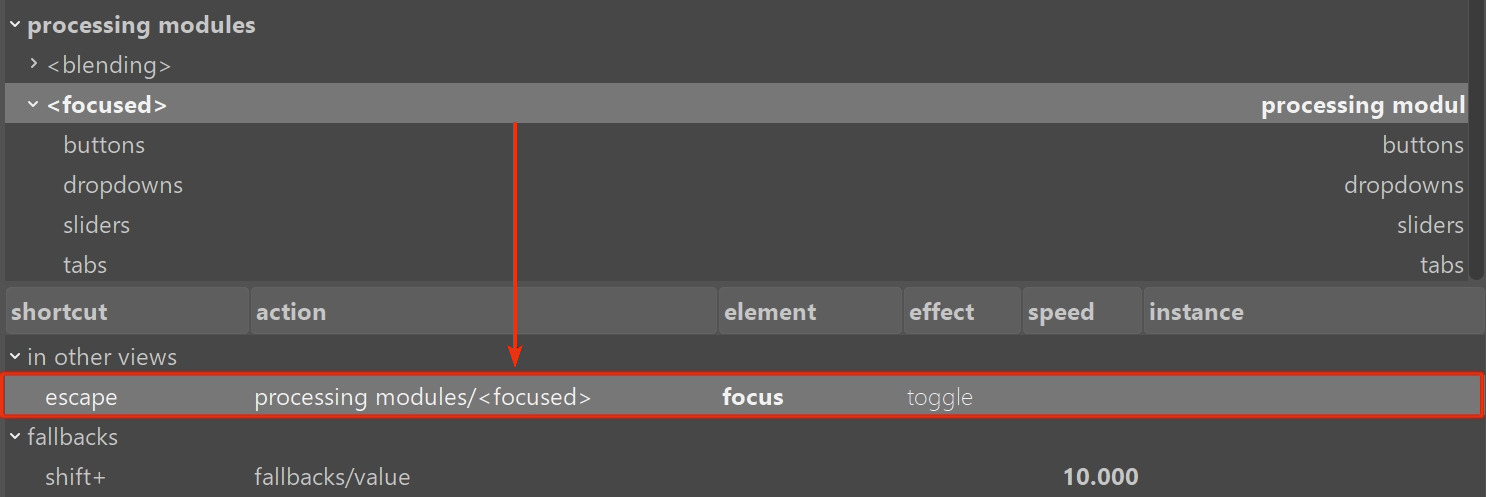Viewport: 1486px width, 497px height.
Task: Select the escape shortcut cell
Action: pyautogui.click(x=81, y=397)
